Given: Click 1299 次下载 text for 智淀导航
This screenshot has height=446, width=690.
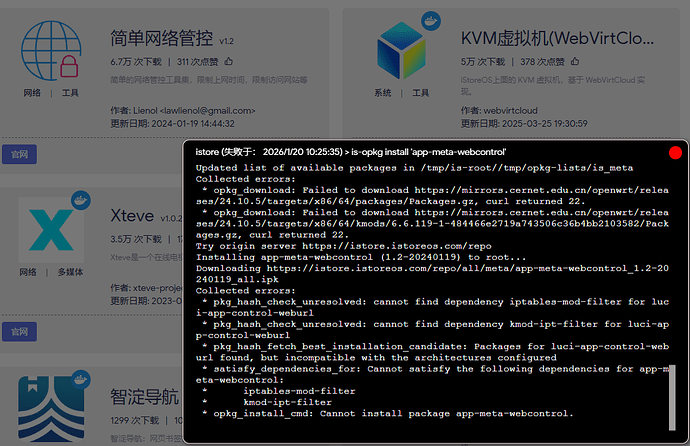Looking at the screenshot, I should [x=135, y=420].
